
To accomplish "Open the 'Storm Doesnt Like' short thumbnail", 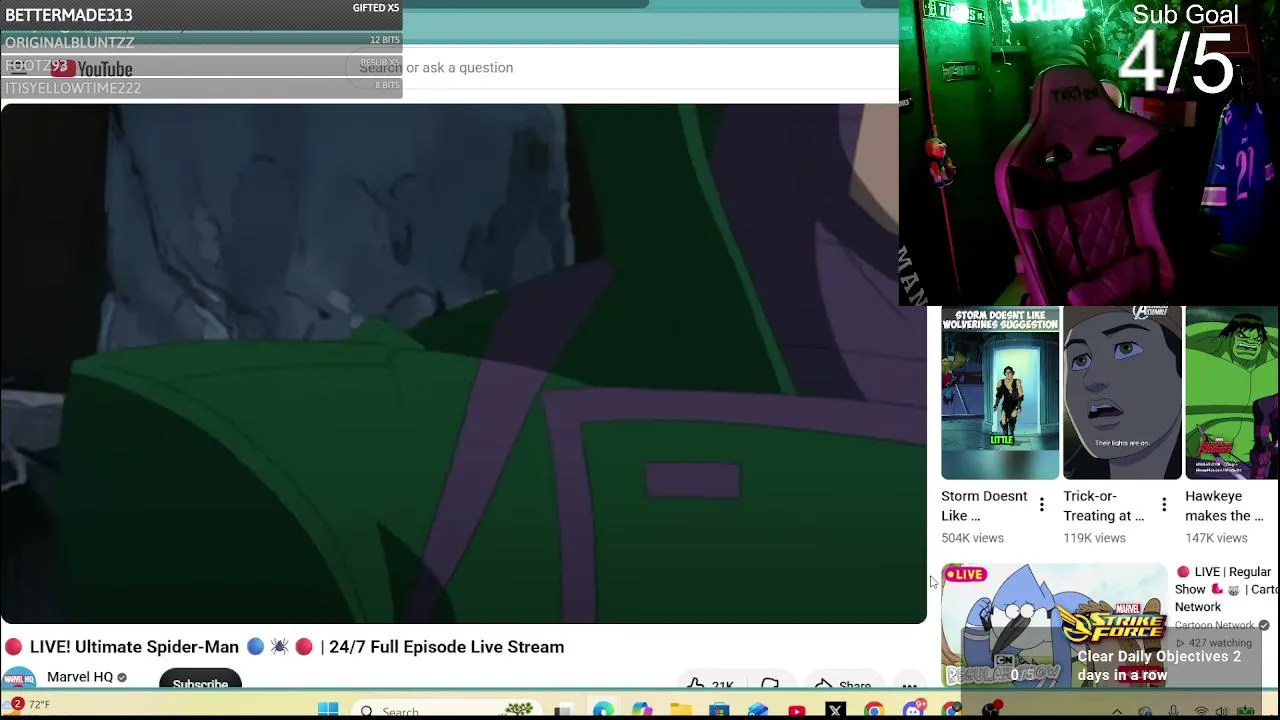I will point(1000,393).
